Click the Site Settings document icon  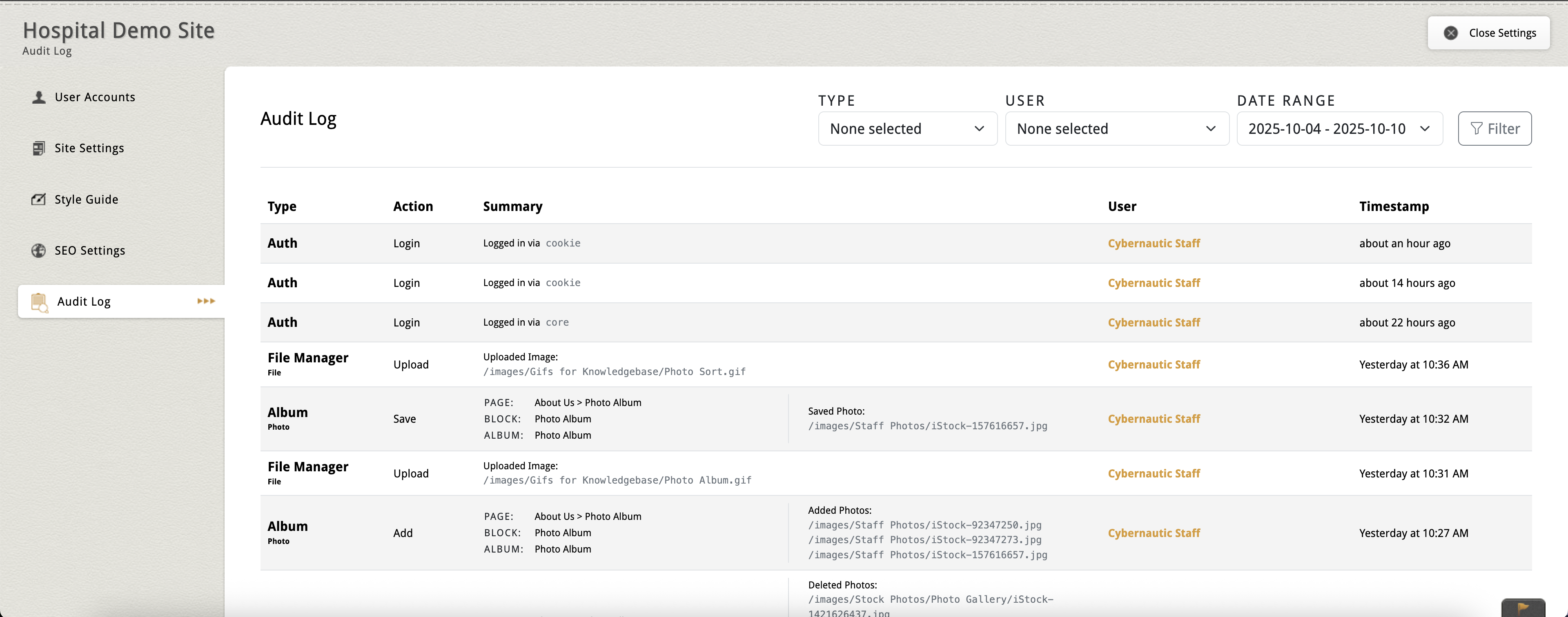(39, 149)
